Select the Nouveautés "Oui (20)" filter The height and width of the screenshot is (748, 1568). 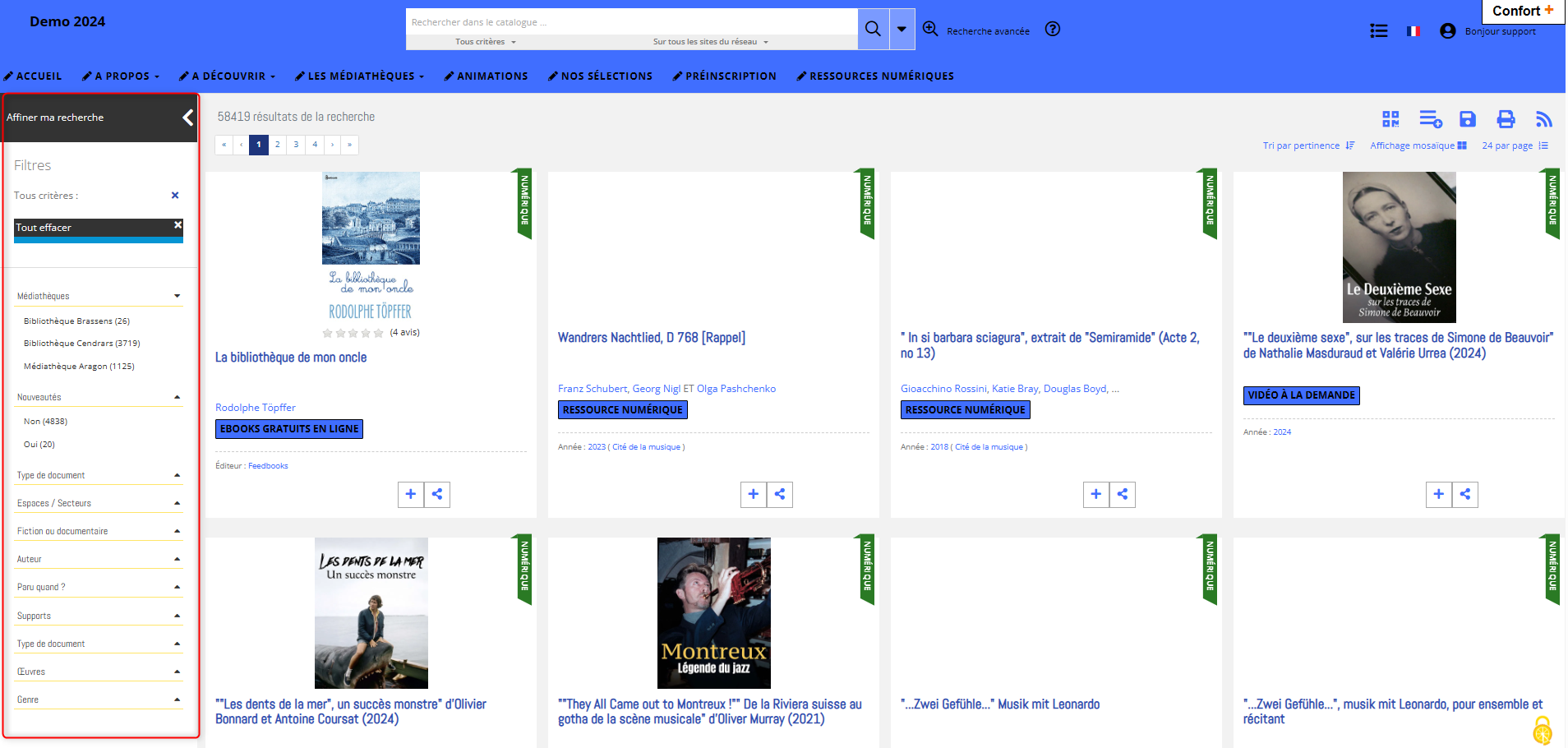pos(39,445)
